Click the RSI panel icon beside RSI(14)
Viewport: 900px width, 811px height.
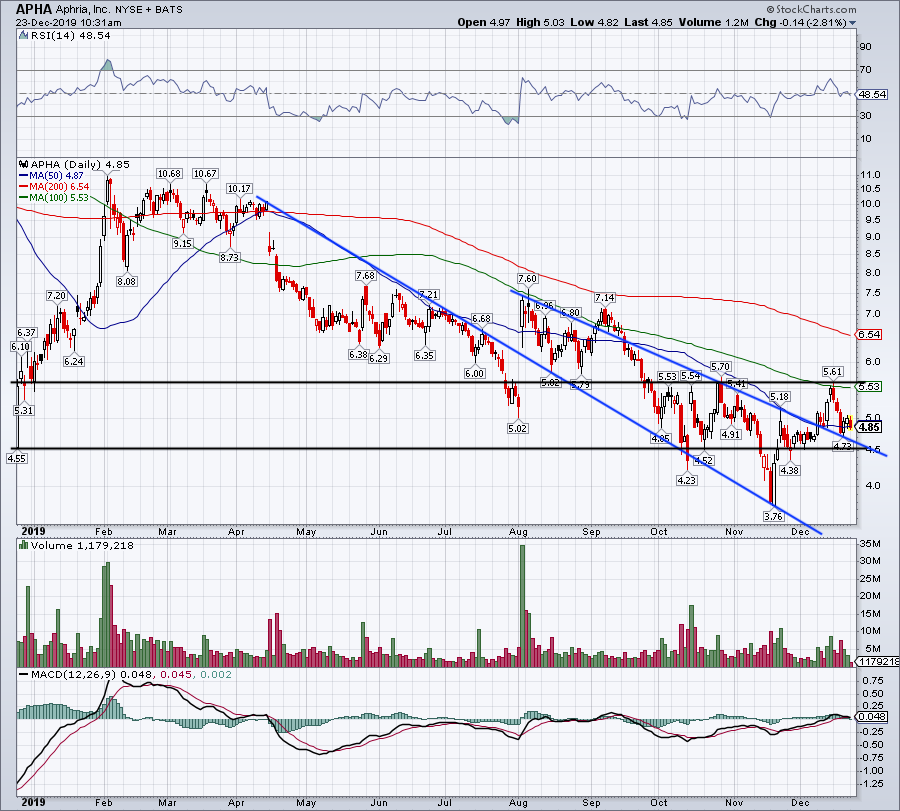[23, 35]
